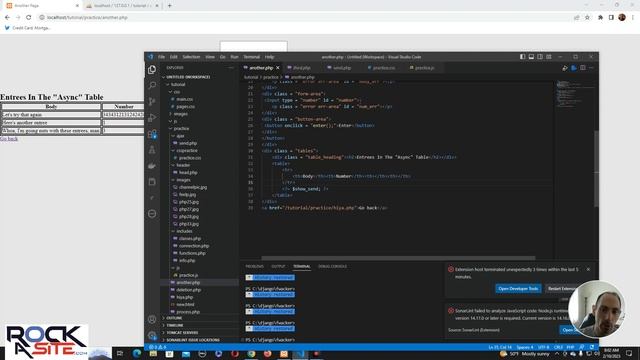The width and height of the screenshot is (640, 360).
Task: Open the Explorer view in VS Code activity bar
Action: click(x=152, y=70)
